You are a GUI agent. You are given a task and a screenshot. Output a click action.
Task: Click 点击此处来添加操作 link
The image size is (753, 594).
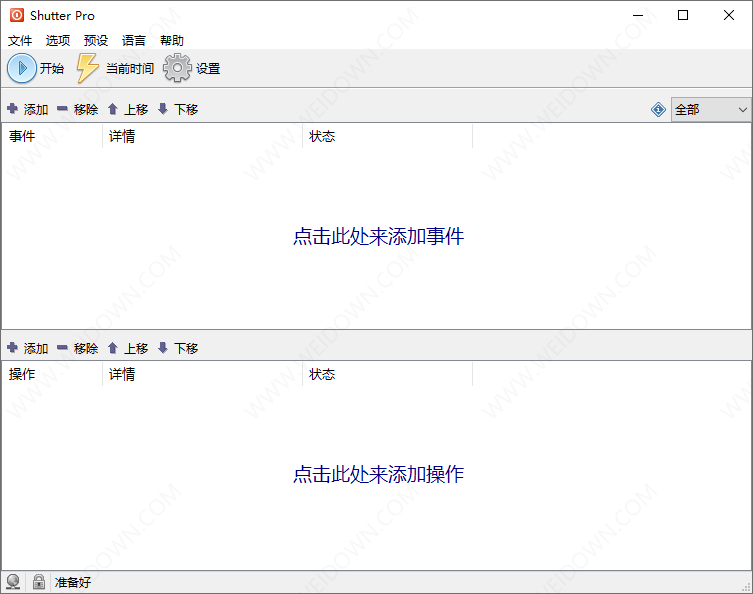click(378, 474)
